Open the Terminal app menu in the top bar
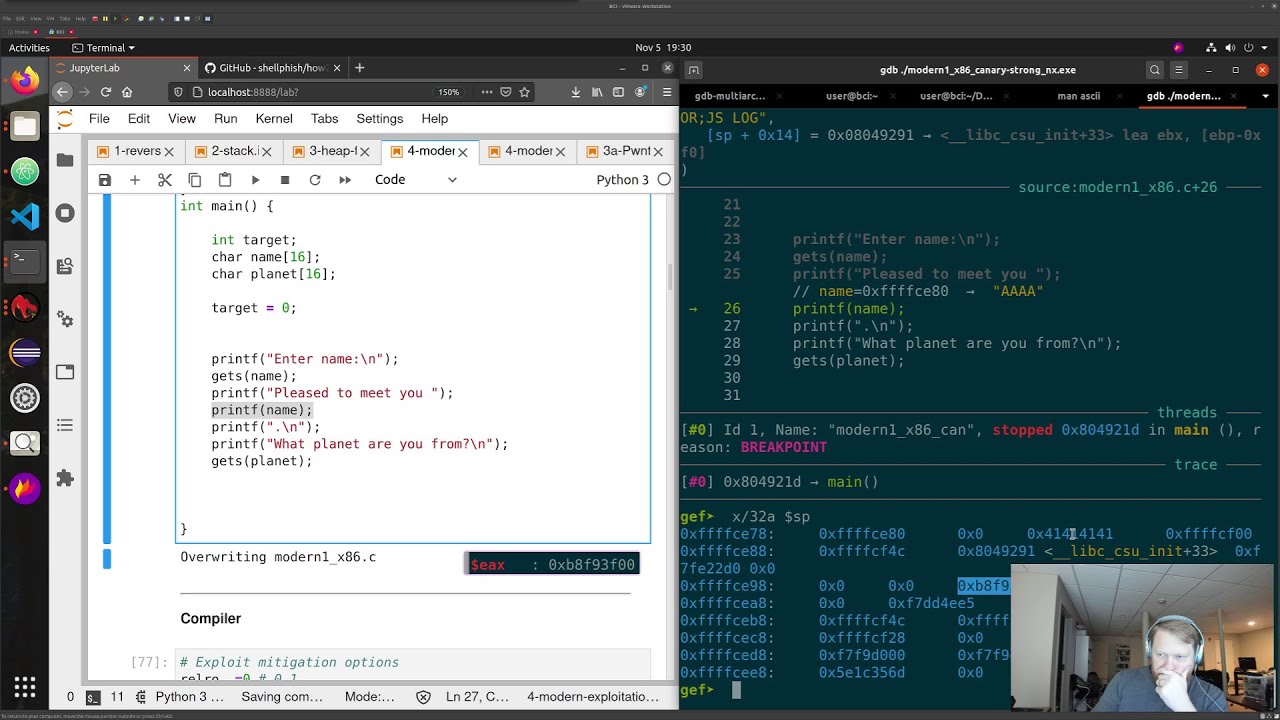The image size is (1280, 720). (x=103, y=48)
